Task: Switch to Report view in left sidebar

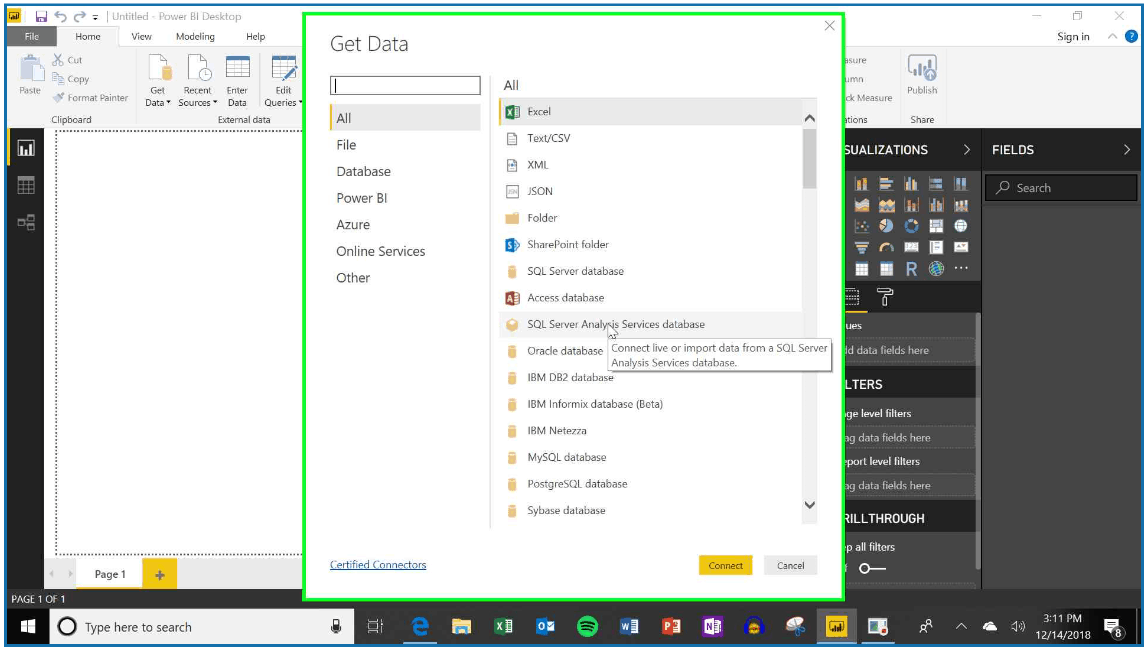Action: click(x=26, y=149)
